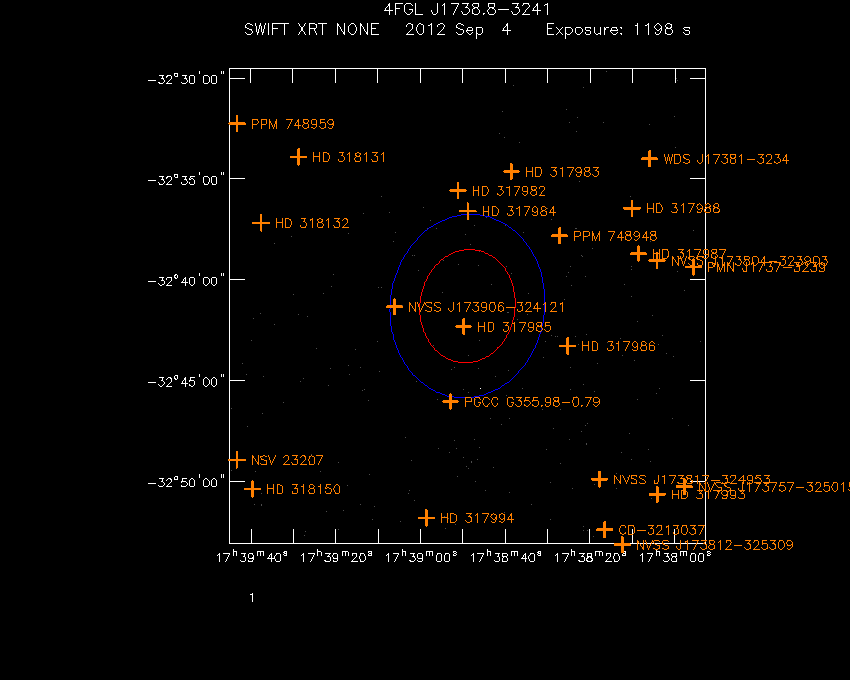The height and width of the screenshot is (680, 850).
Task: Select the cross marker of NVSS J173757-325015
Action: [684, 486]
